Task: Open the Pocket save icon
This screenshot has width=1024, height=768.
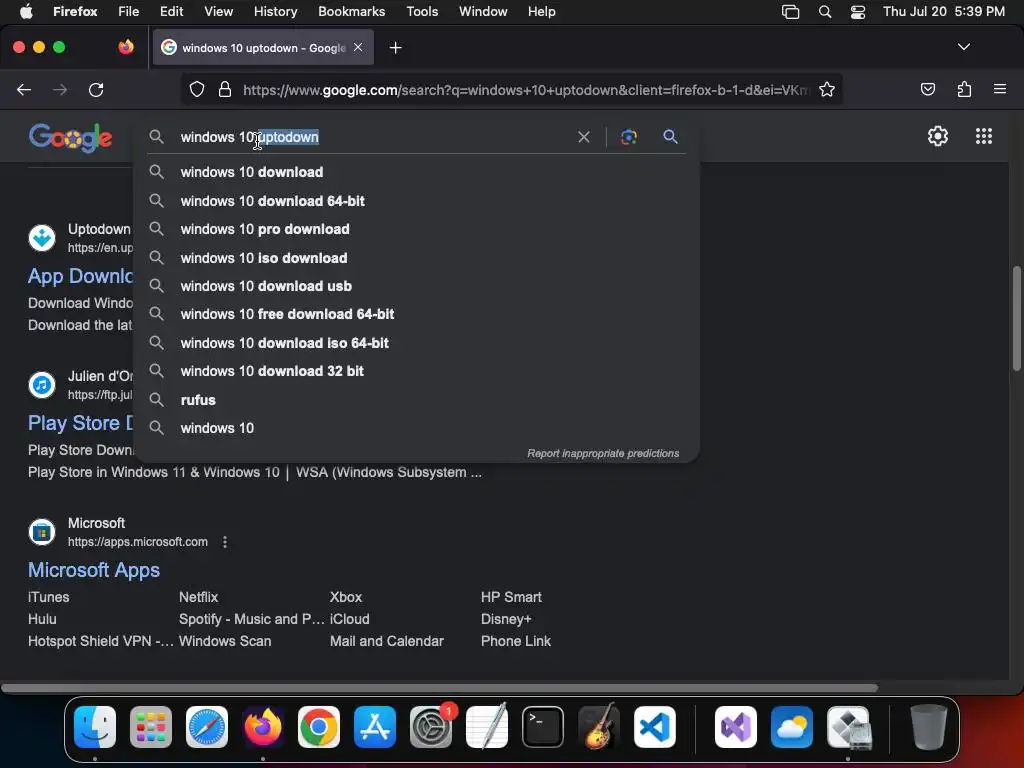Action: tap(927, 89)
